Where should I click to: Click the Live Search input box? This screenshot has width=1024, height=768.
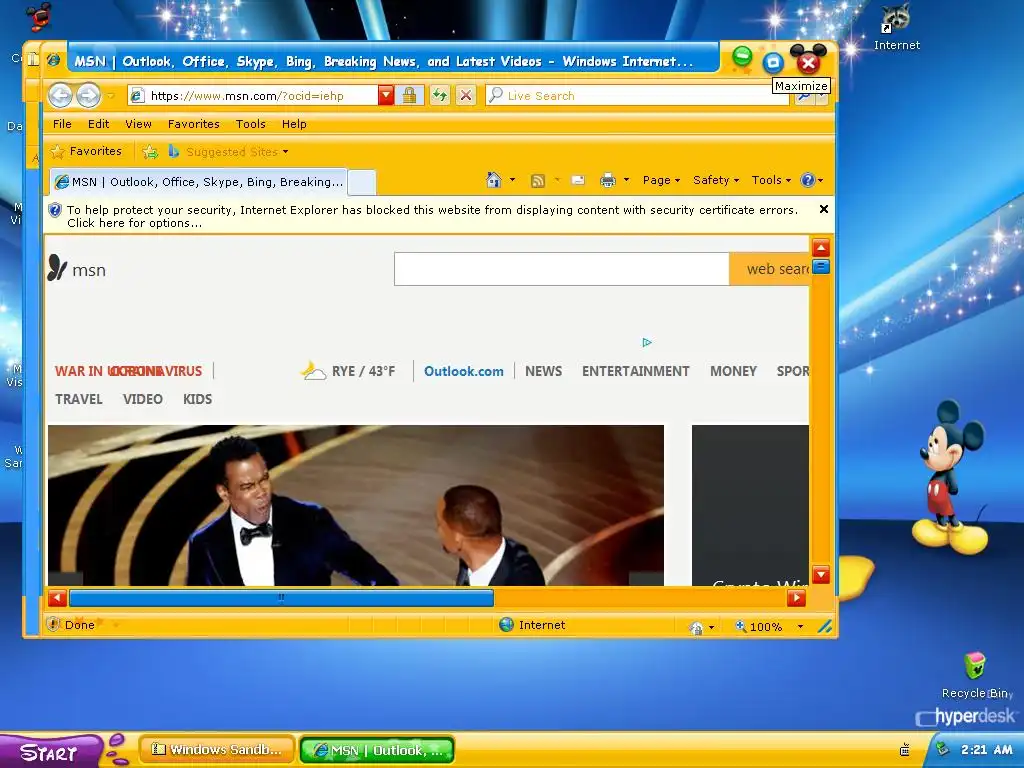point(637,96)
